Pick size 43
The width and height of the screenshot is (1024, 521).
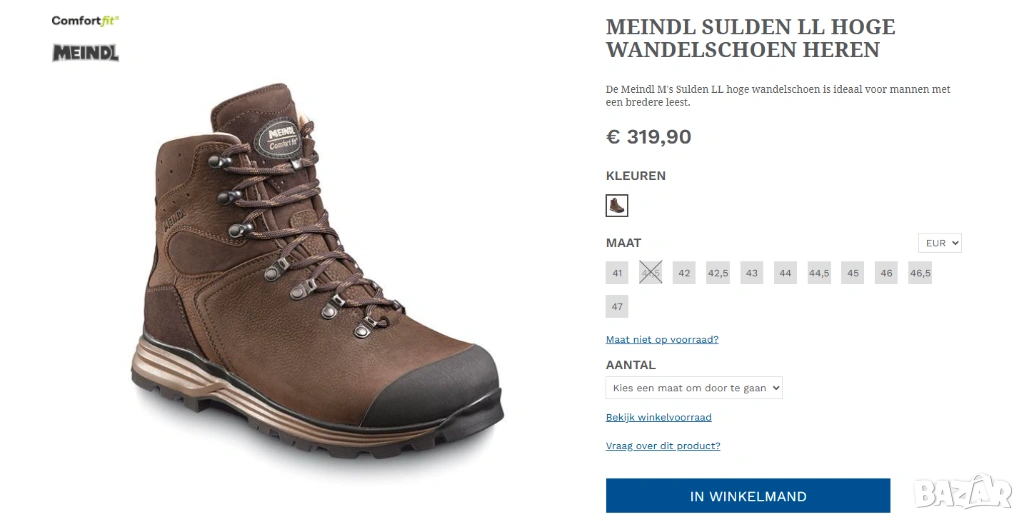coord(752,273)
